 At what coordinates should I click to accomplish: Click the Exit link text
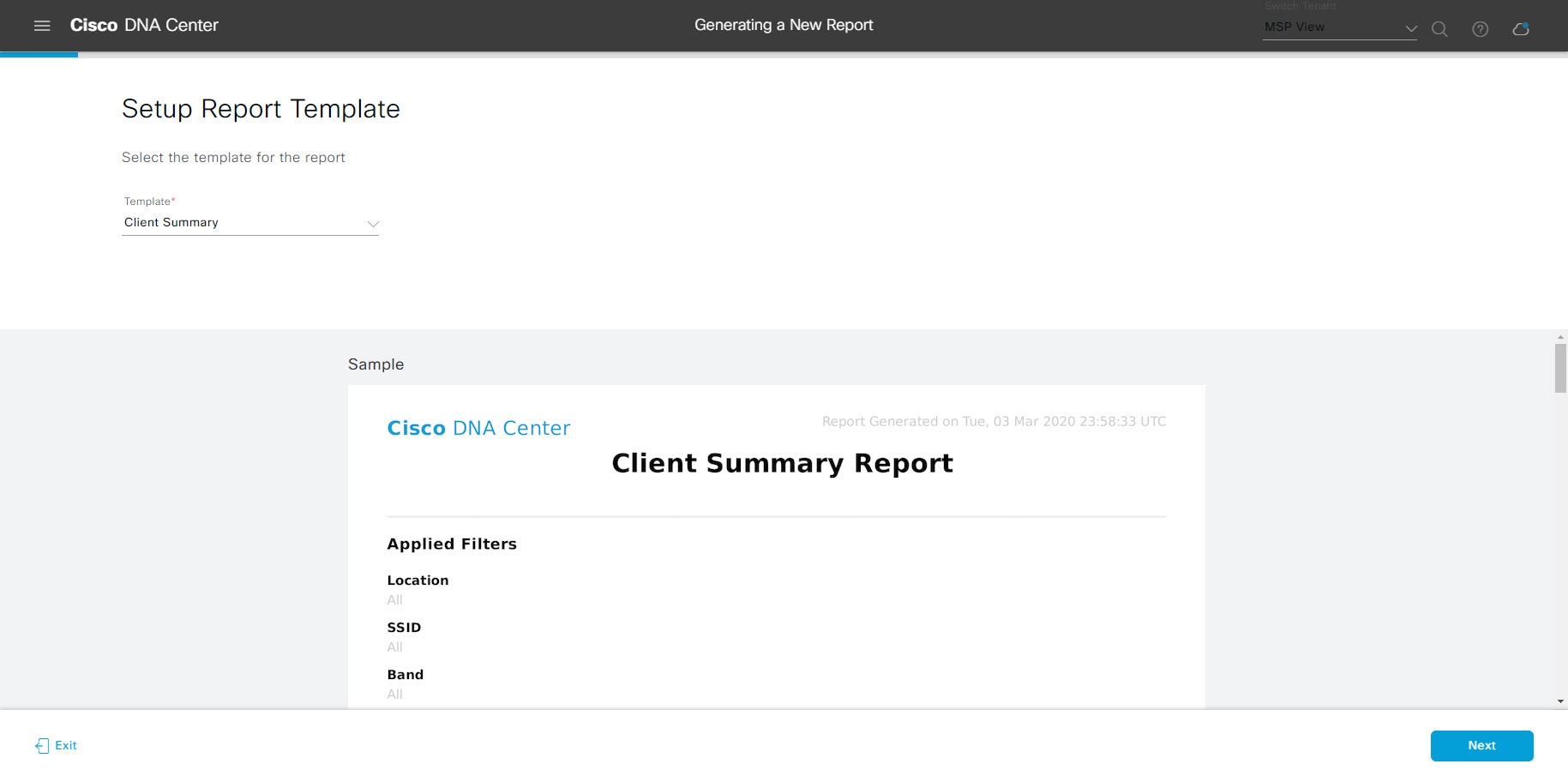point(66,746)
